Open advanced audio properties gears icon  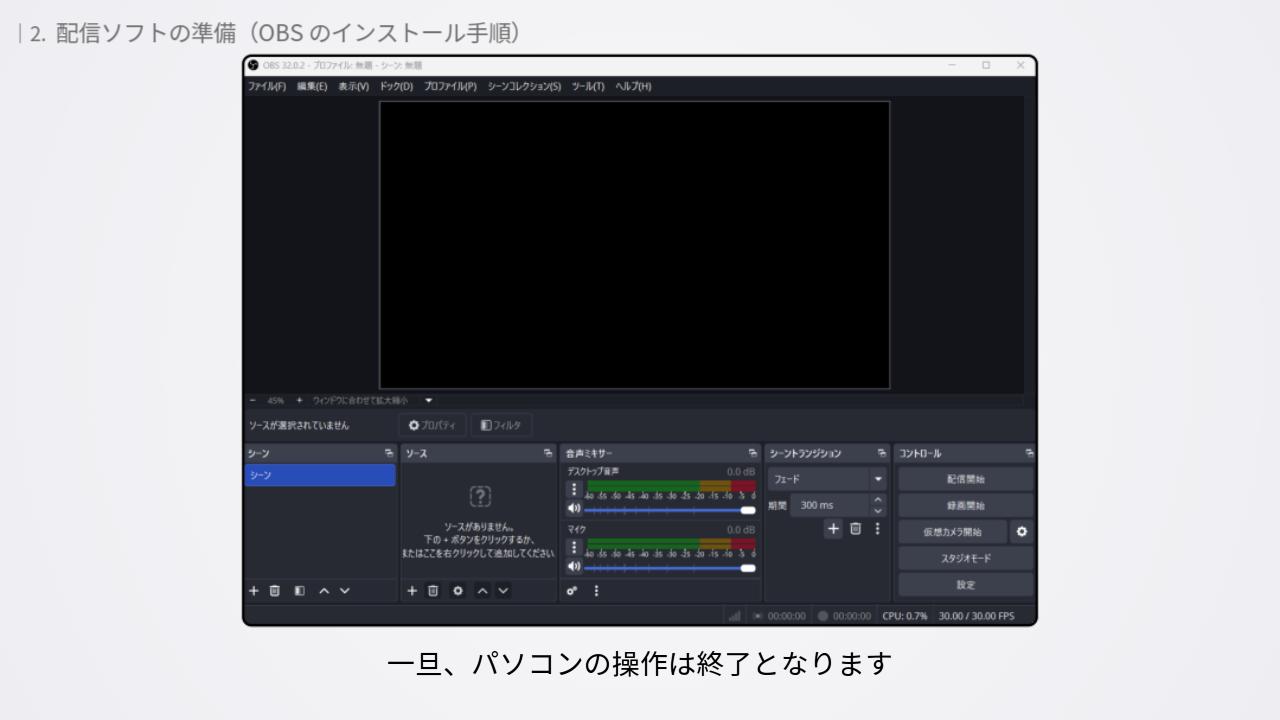(x=574, y=591)
